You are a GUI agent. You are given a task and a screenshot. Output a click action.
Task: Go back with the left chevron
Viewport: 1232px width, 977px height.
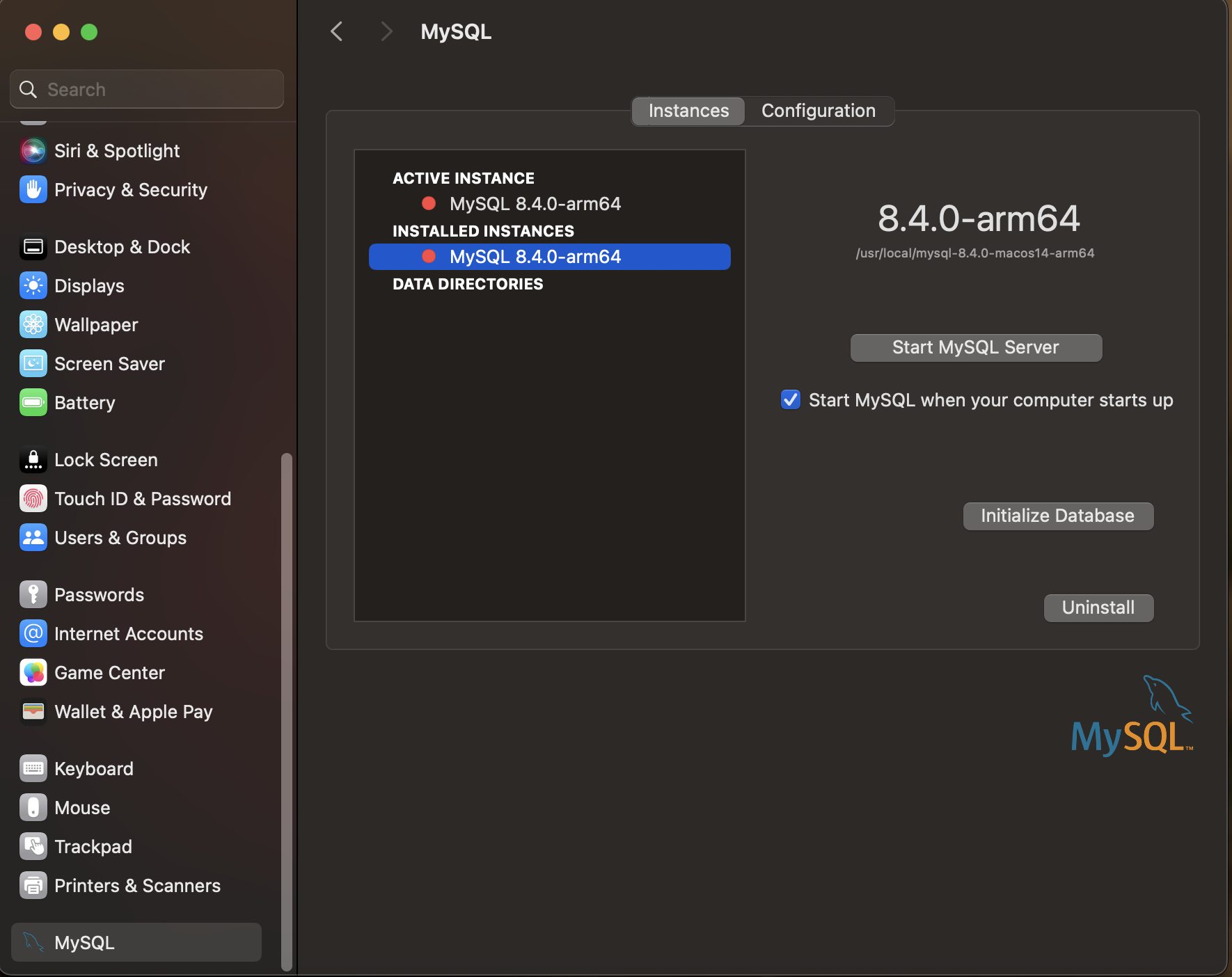point(337,31)
